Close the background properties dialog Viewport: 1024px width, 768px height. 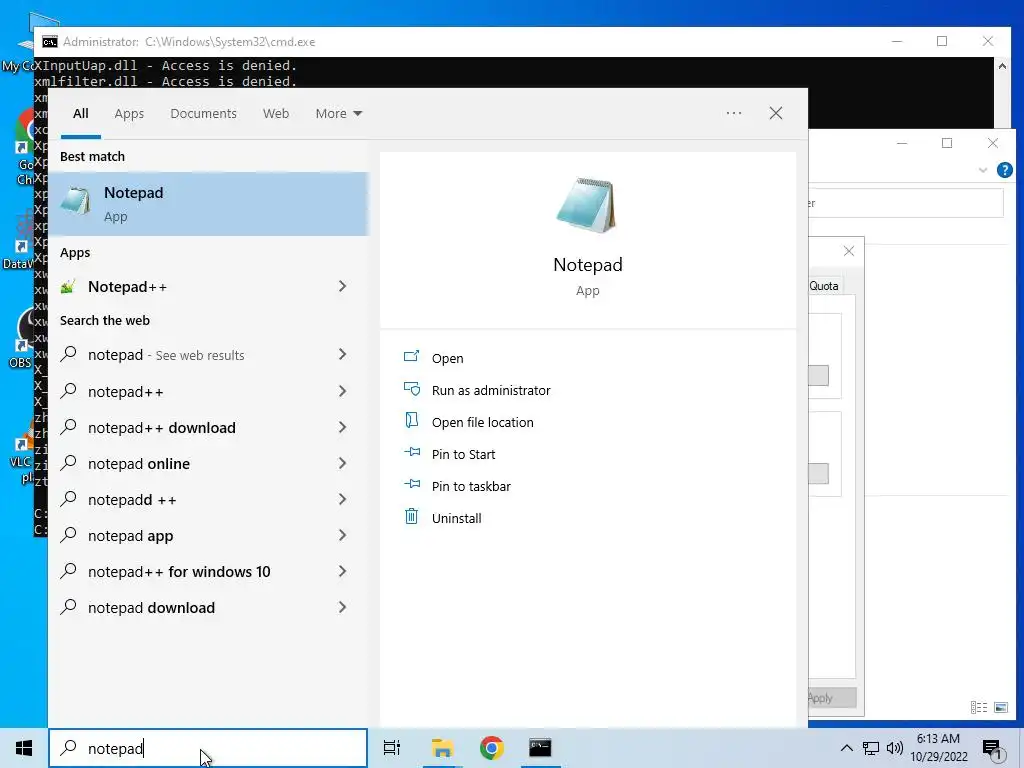tap(848, 251)
